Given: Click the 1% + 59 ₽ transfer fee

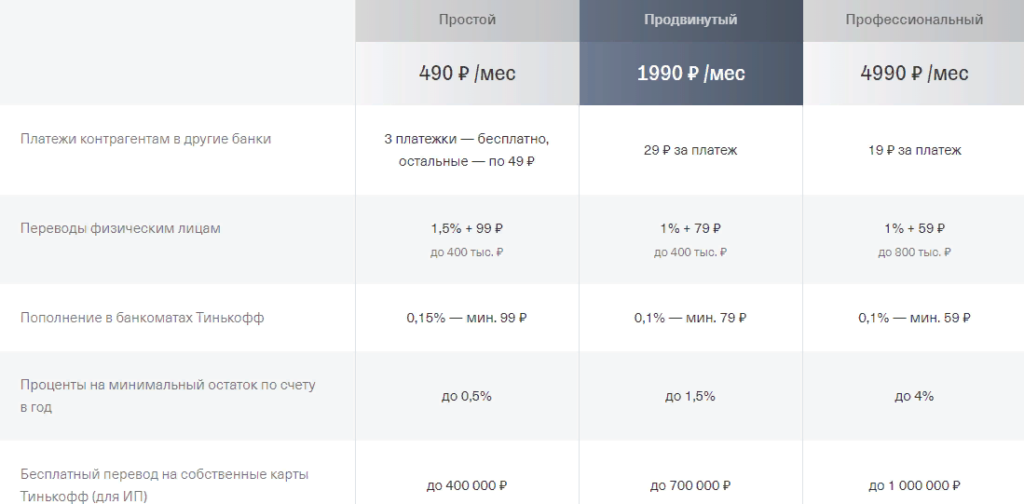Looking at the screenshot, I should [x=914, y=228].
